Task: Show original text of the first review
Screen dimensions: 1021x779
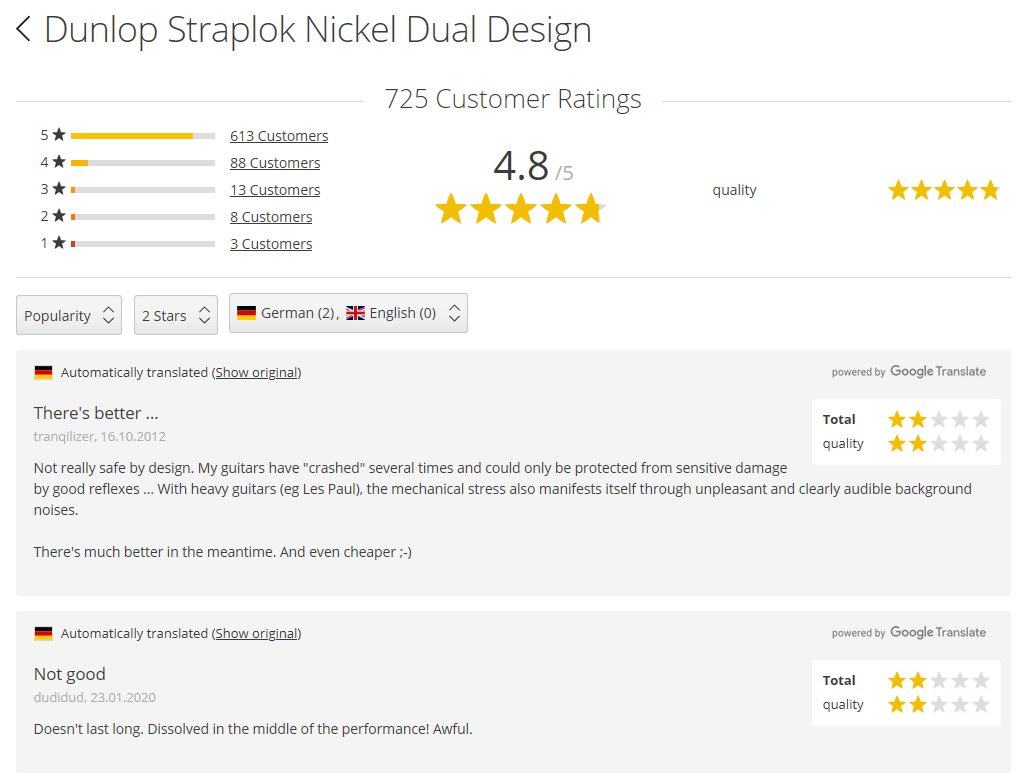Action: tap(257, 372)
